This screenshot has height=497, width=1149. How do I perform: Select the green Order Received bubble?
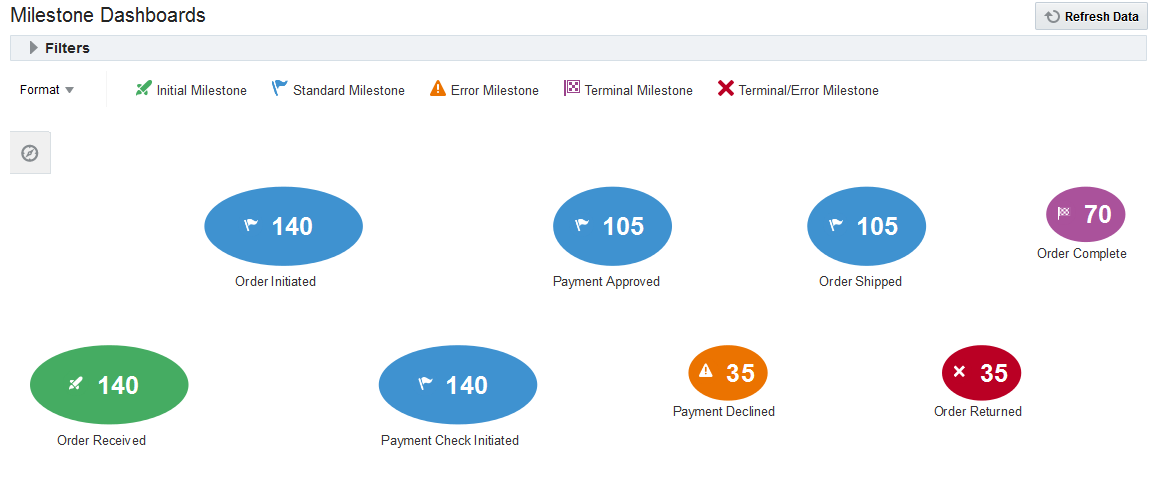109,385
